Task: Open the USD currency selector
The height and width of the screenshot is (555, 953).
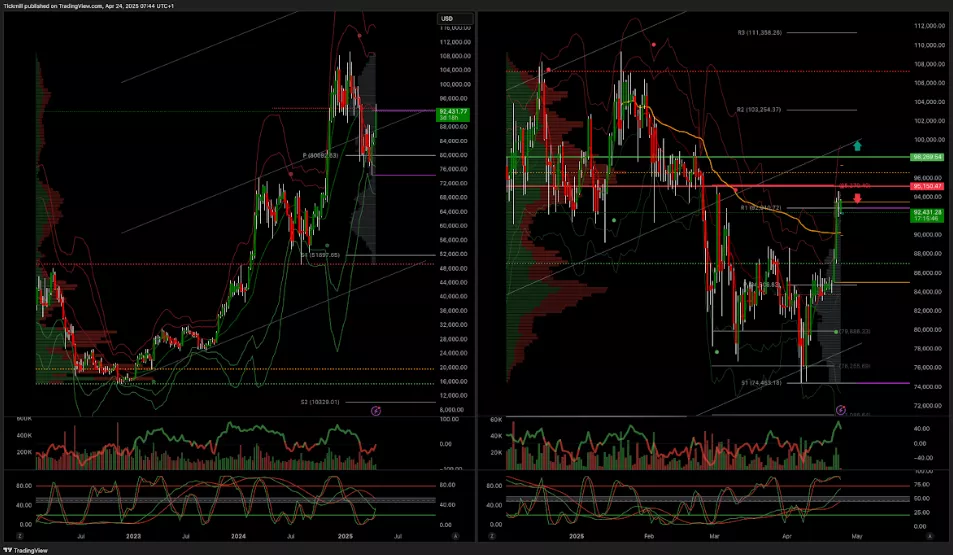Action: (x=447, y=19)
